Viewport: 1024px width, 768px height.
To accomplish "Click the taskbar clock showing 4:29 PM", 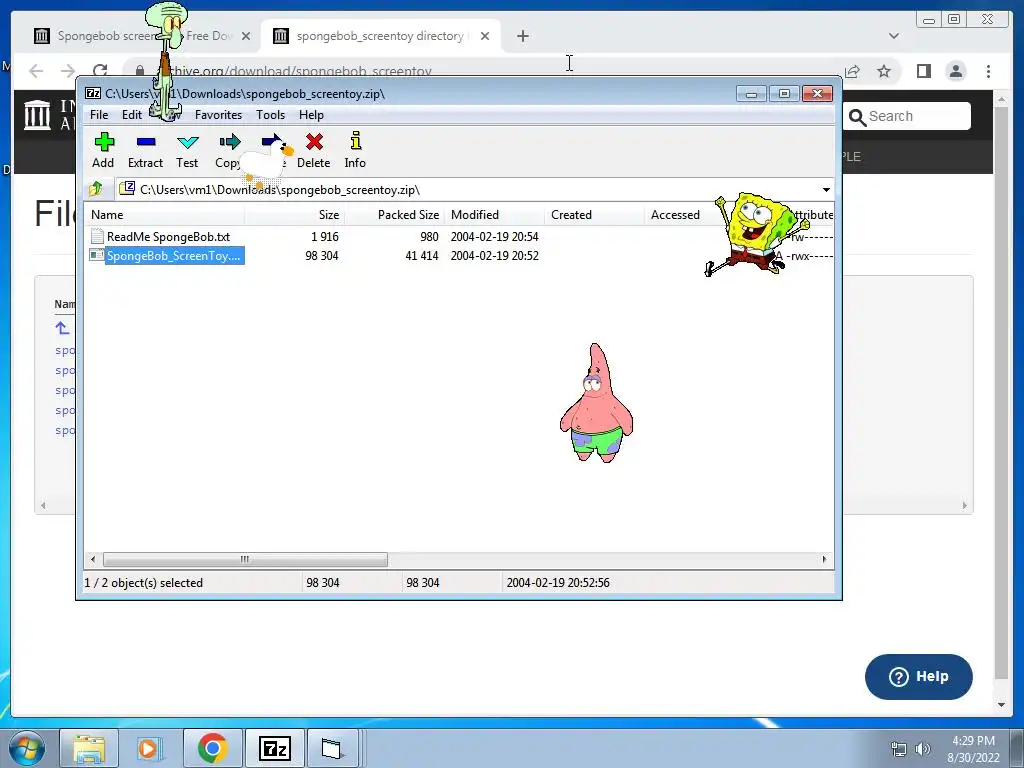I will tap(973, 749).
